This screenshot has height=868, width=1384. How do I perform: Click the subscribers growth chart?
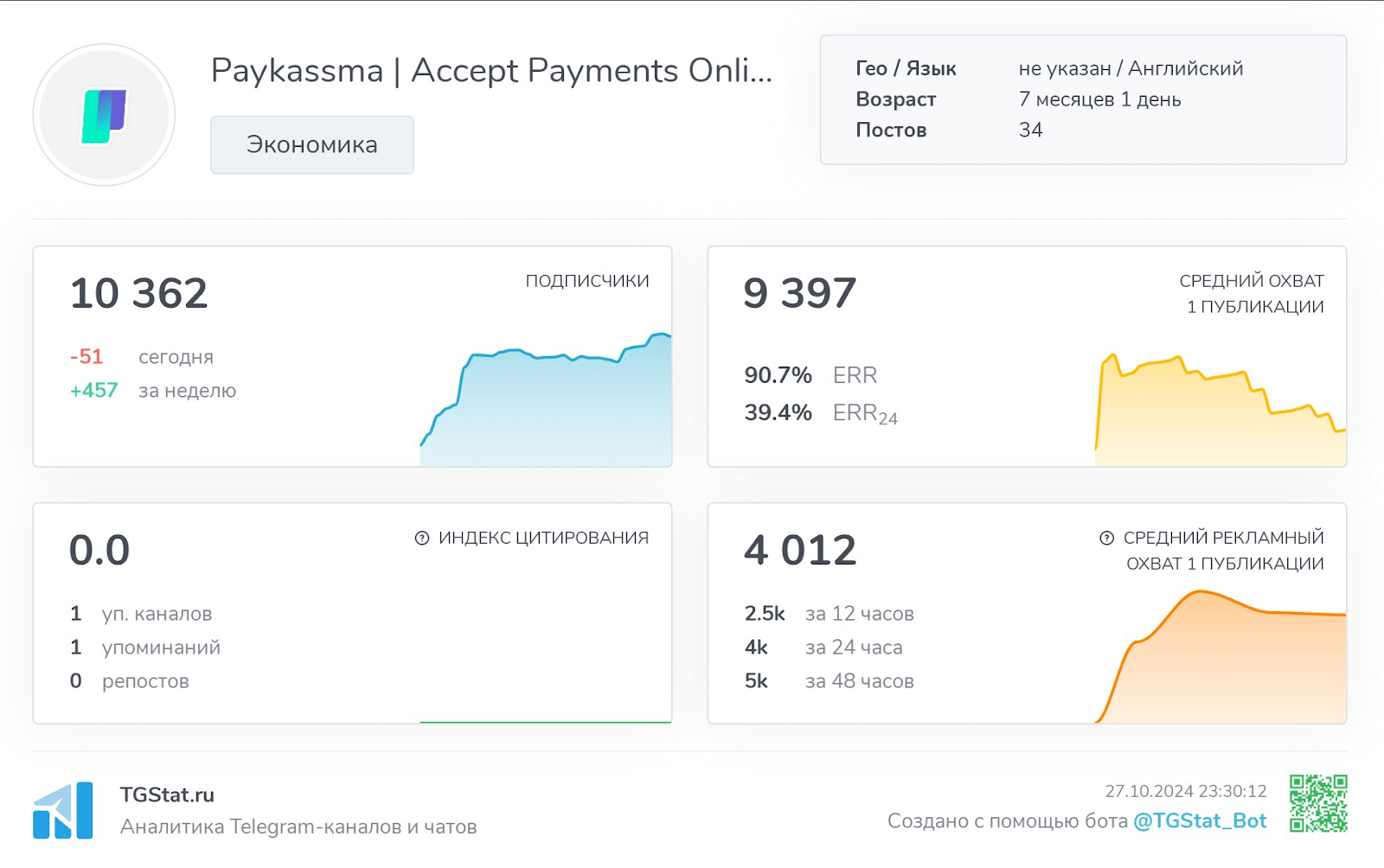[546, 399]
